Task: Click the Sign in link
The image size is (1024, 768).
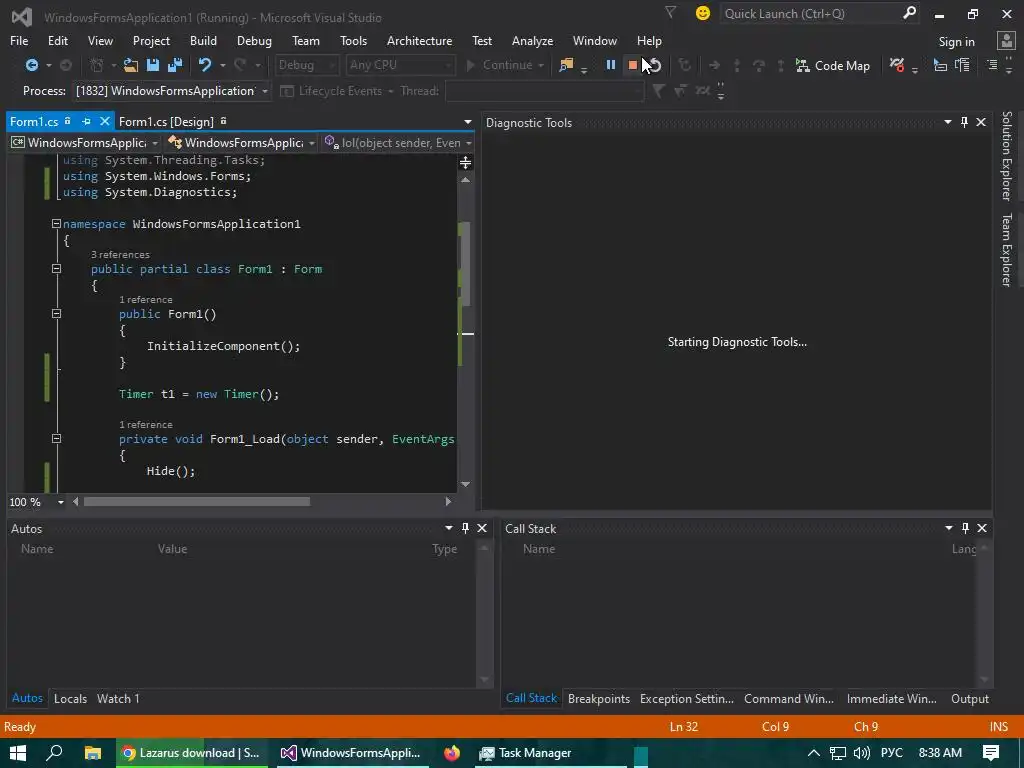Action: 956,42
